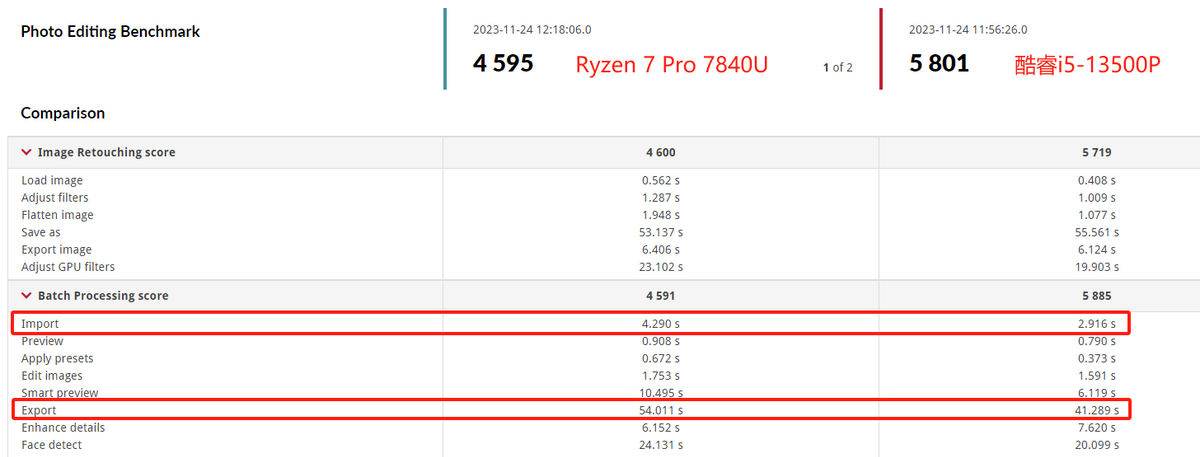
Task: Select the 4 595 overall score
Action: [503, 64]
